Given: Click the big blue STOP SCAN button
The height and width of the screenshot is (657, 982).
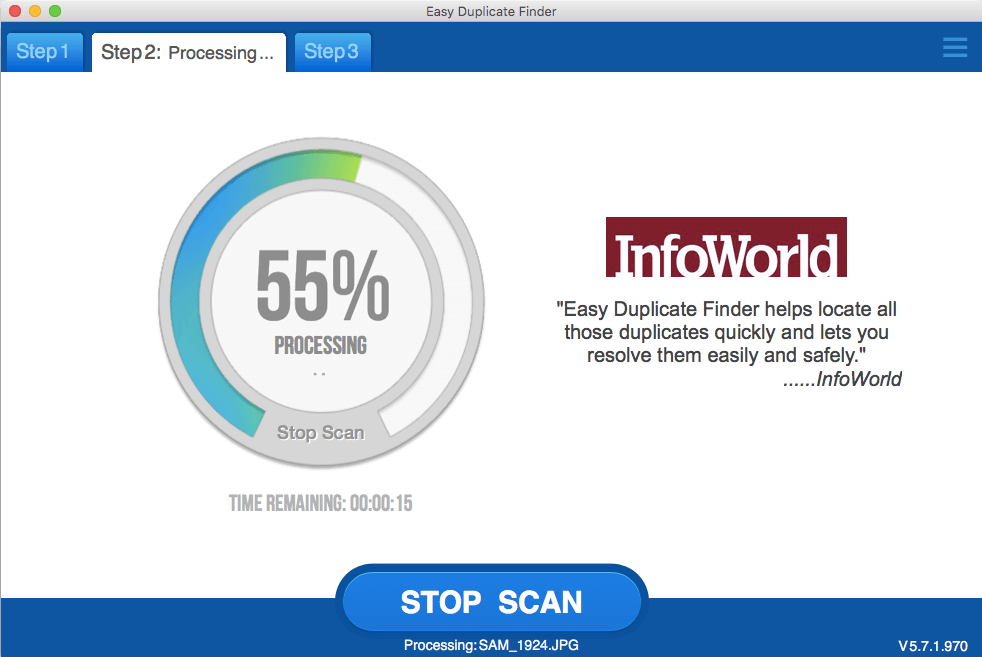Looking at the screenshot, I should [x=492, y=601].
